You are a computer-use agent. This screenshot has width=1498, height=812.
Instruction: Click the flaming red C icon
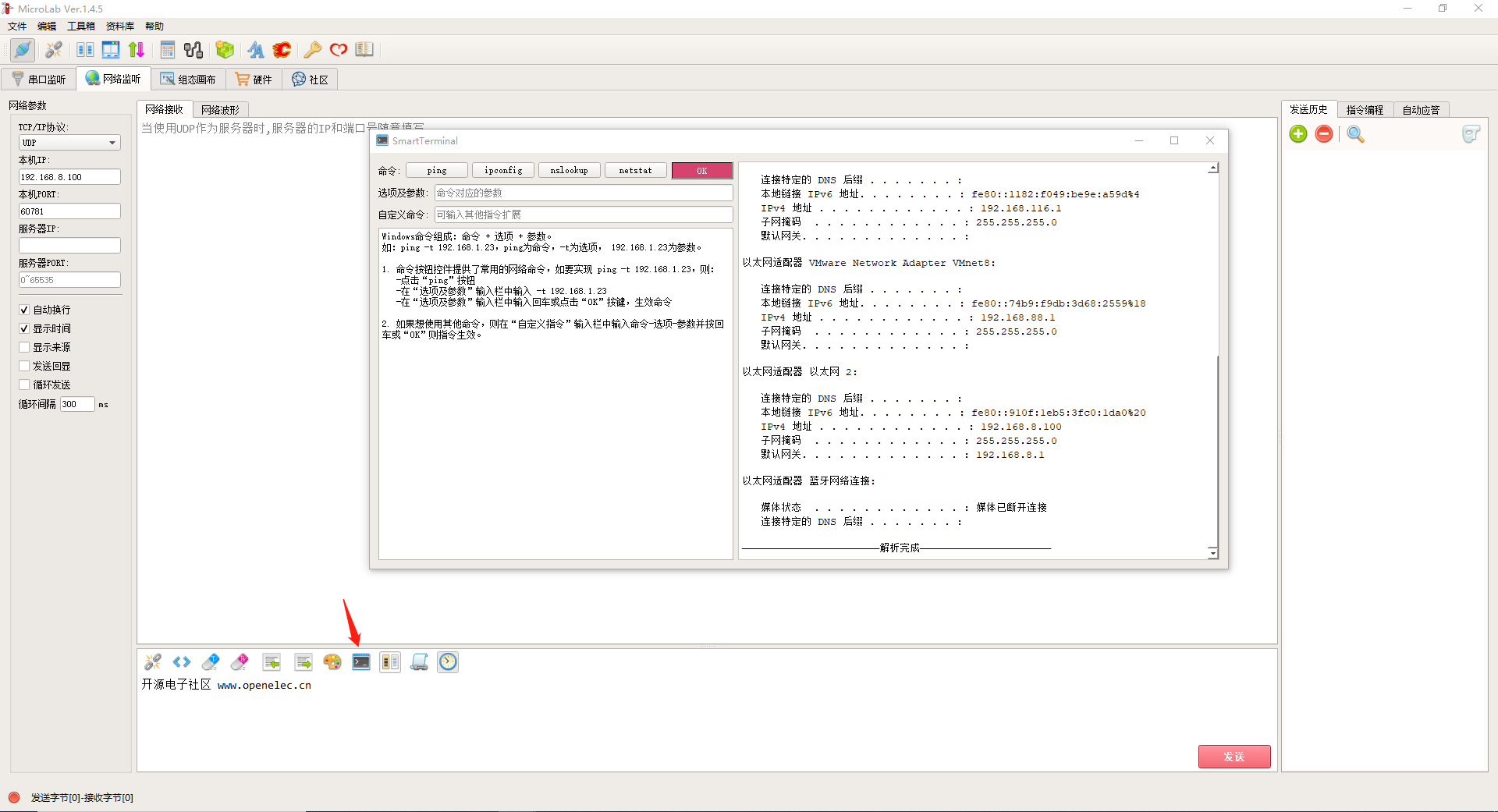point(282,50)
